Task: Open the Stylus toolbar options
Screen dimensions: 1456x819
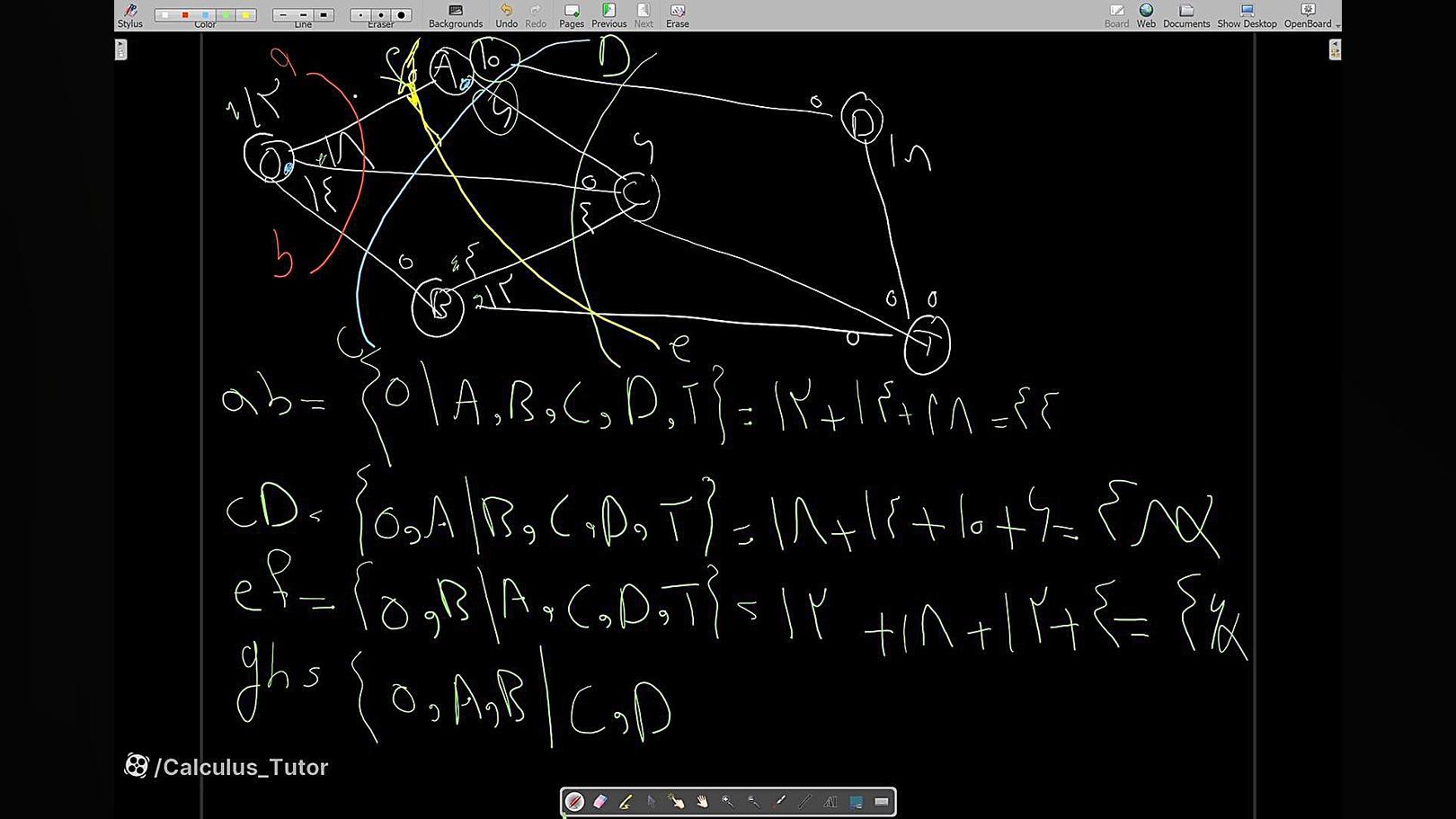Action: coord(130,15)
